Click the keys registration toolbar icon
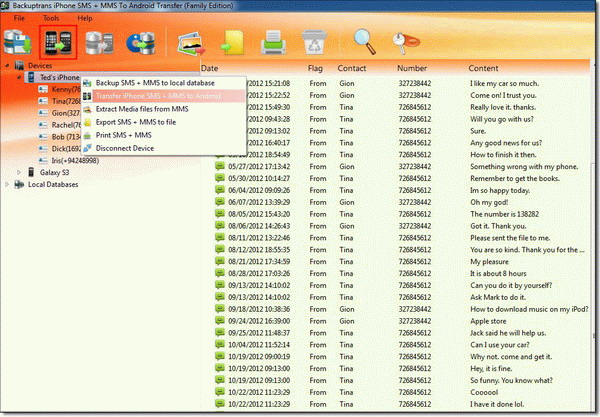 [406, 42]
